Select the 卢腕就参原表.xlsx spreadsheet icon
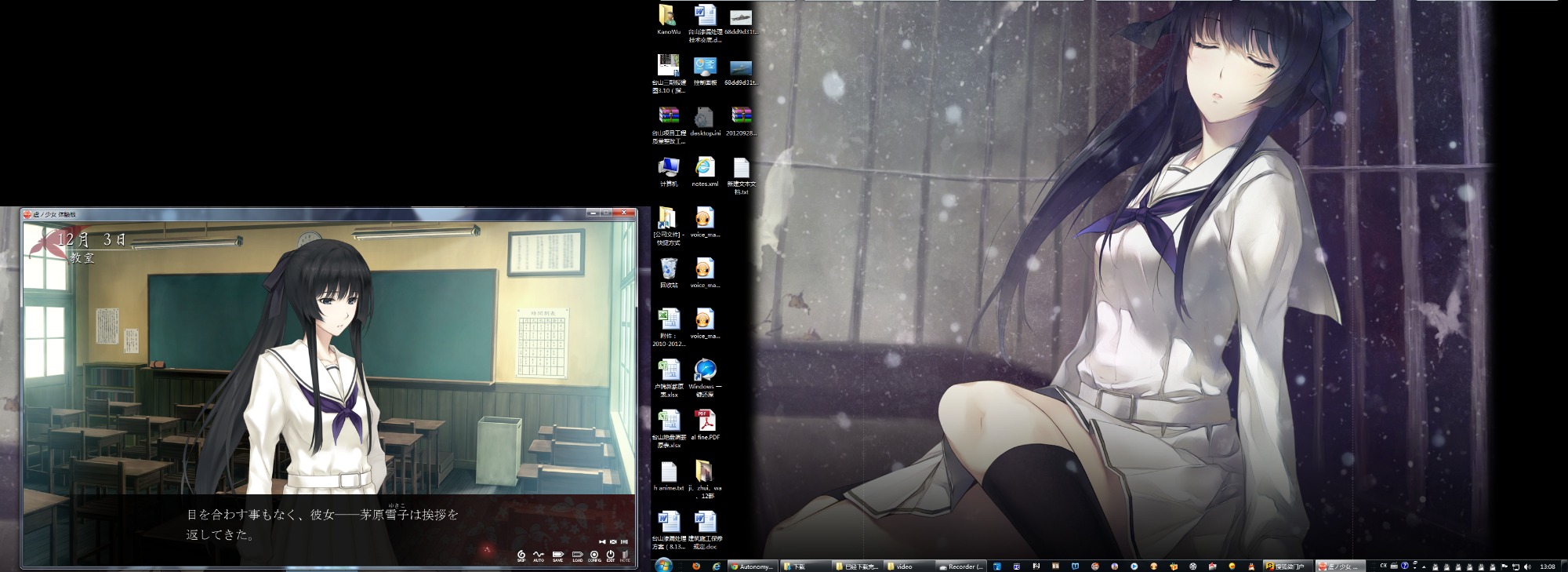The width and height of the screenshot is (1568, 572). [669, 378]
